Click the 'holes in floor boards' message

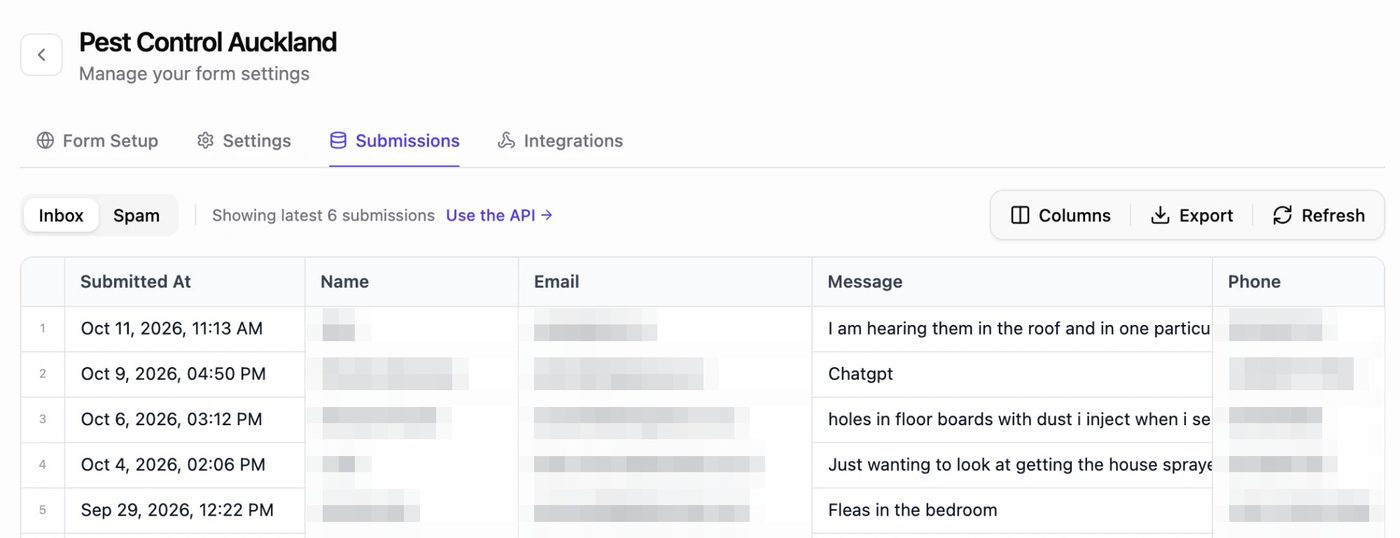pyautogui.click(x=1012, y=419)
